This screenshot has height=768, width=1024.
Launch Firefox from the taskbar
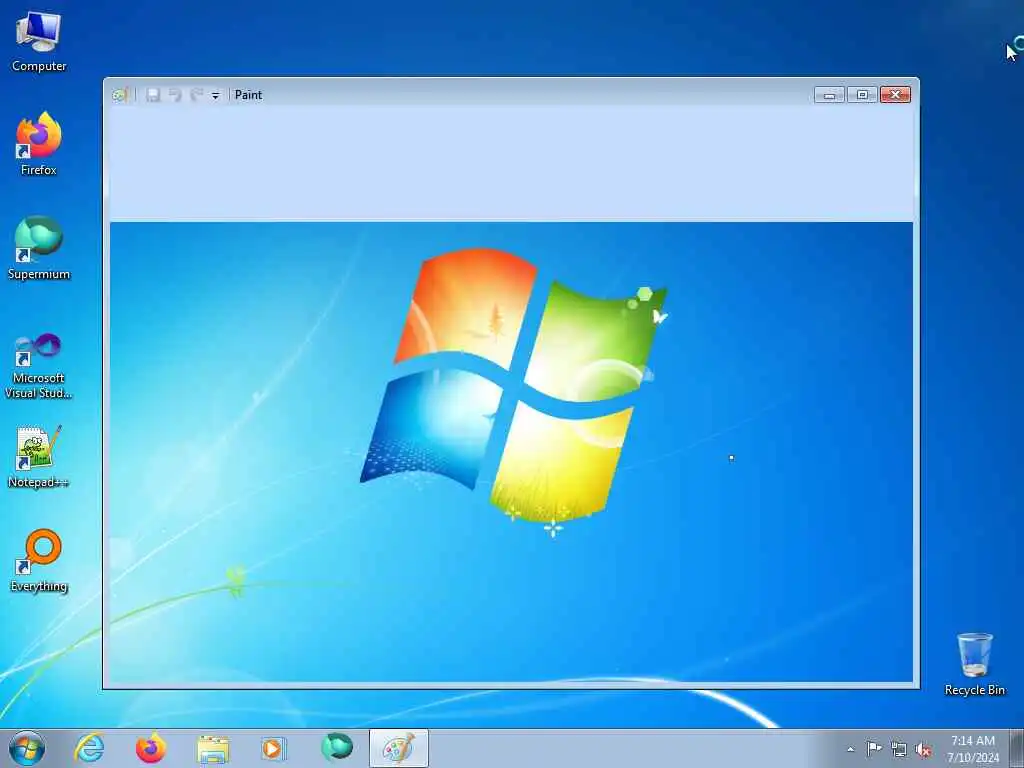point(150,748)
